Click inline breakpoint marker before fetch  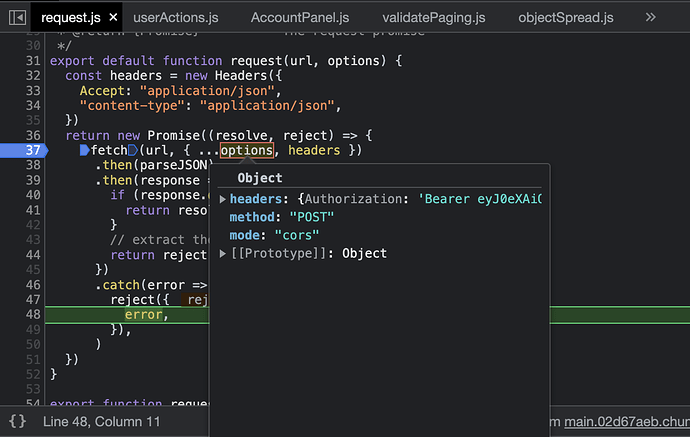85,150
